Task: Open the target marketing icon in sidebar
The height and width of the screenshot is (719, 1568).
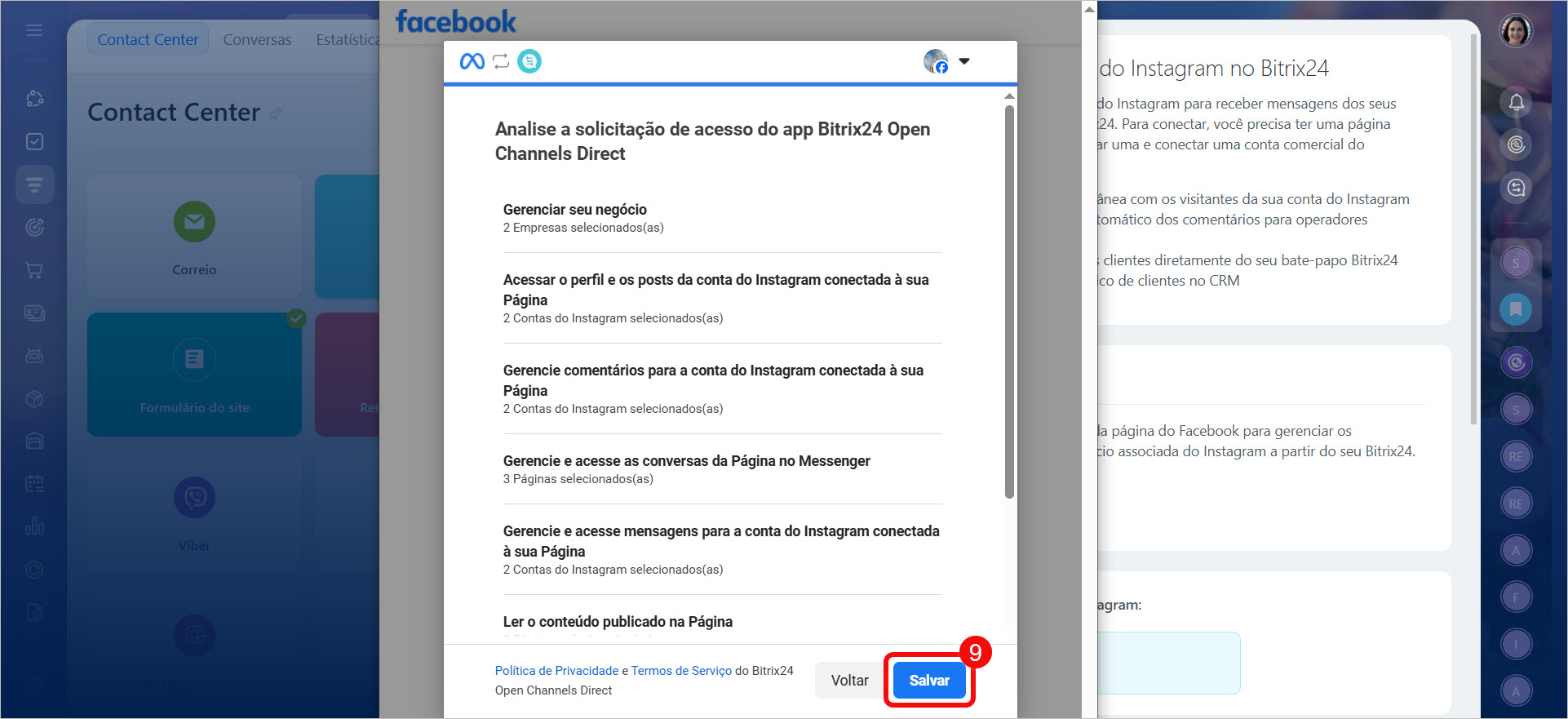Action: tap(34, 227)
